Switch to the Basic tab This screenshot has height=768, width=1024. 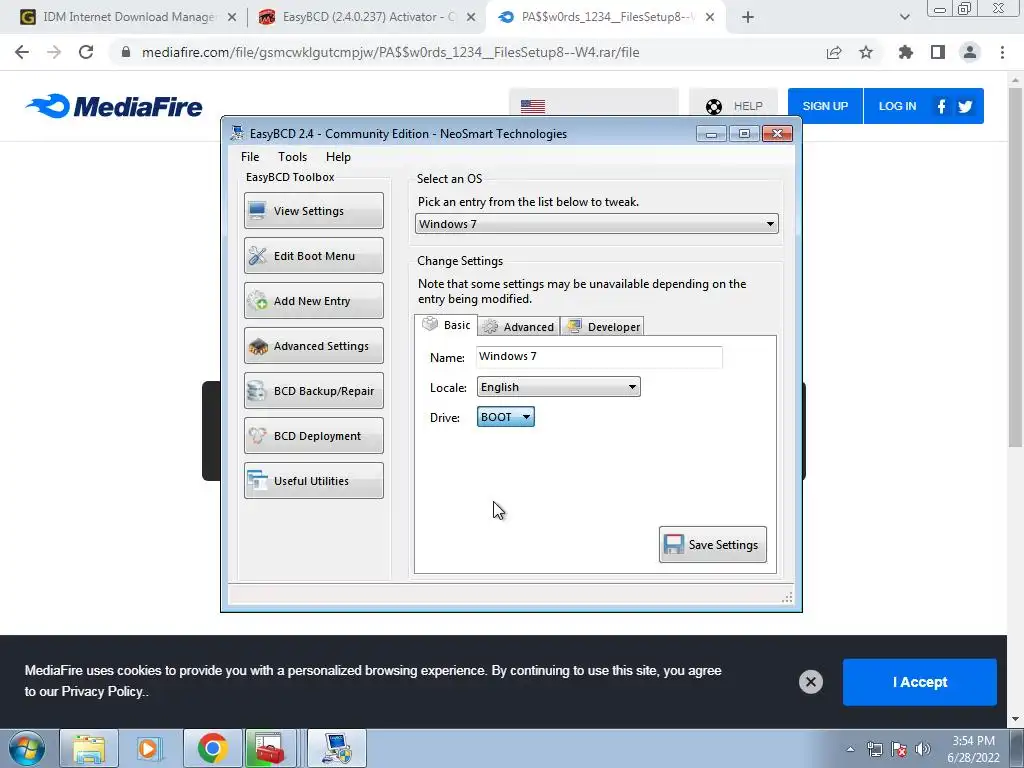[x=447, y=325]
